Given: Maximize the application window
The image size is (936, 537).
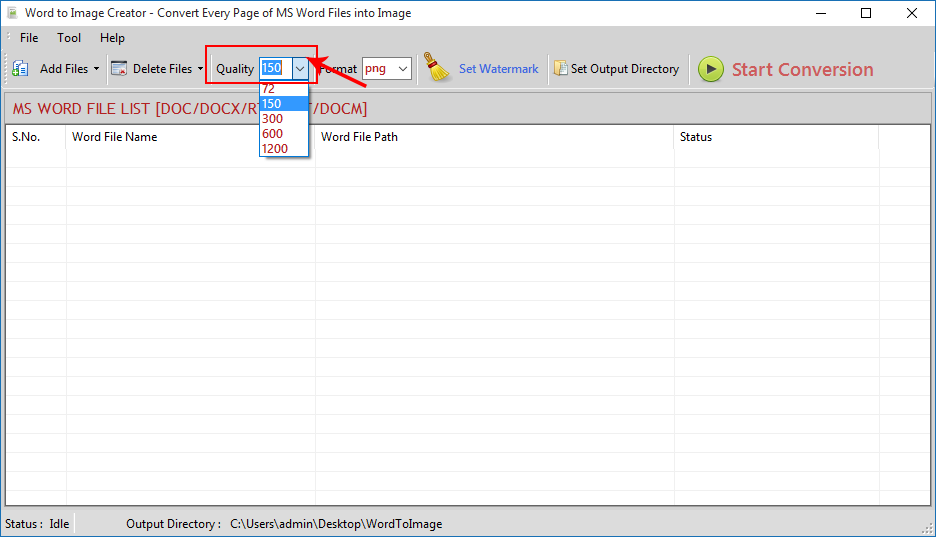Looking at the screenshot, I should (x=866, y=13).
